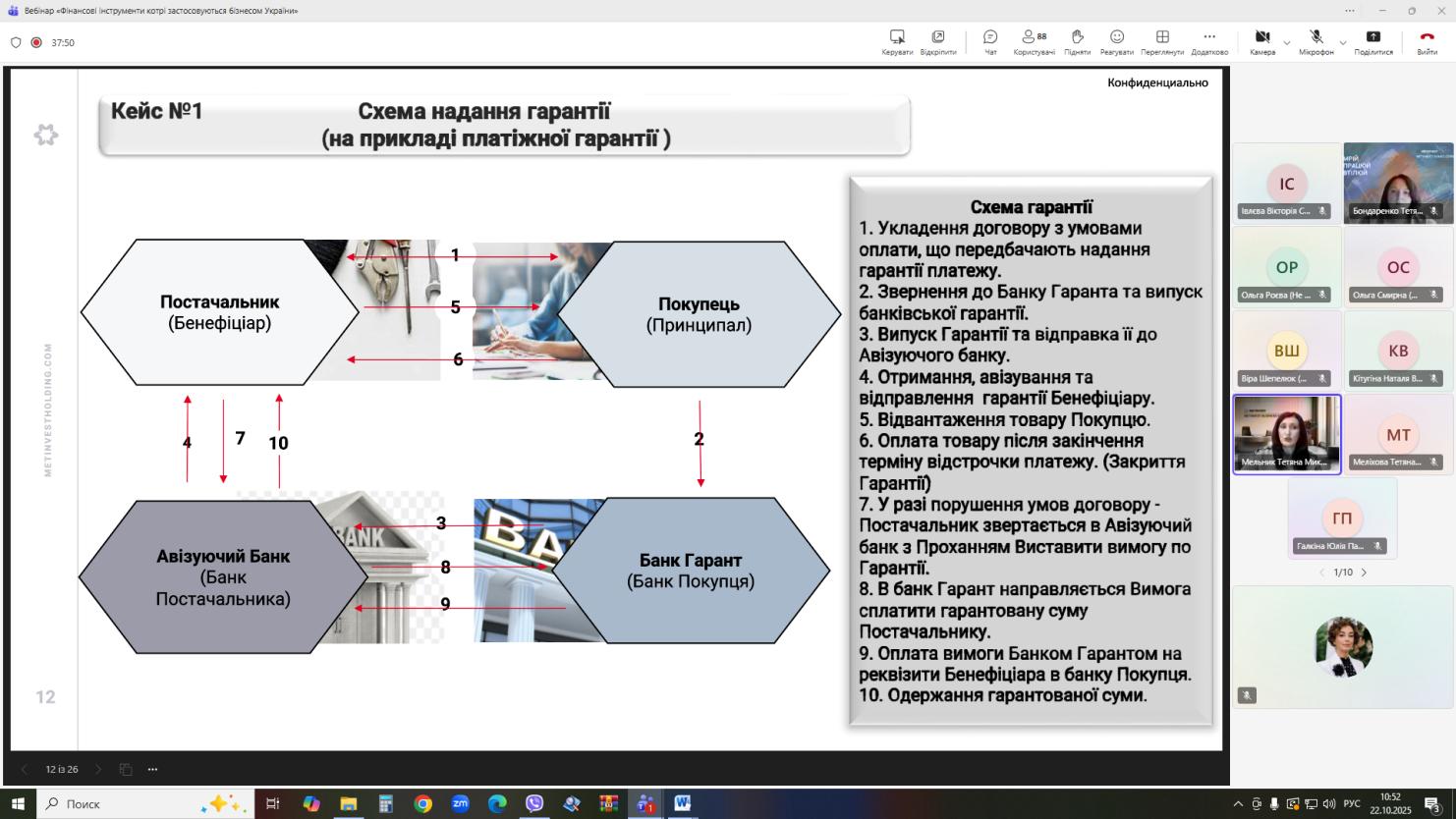Click the Керувати take control icon
This screenshot has width=1456, height=819.
point(897,41)
